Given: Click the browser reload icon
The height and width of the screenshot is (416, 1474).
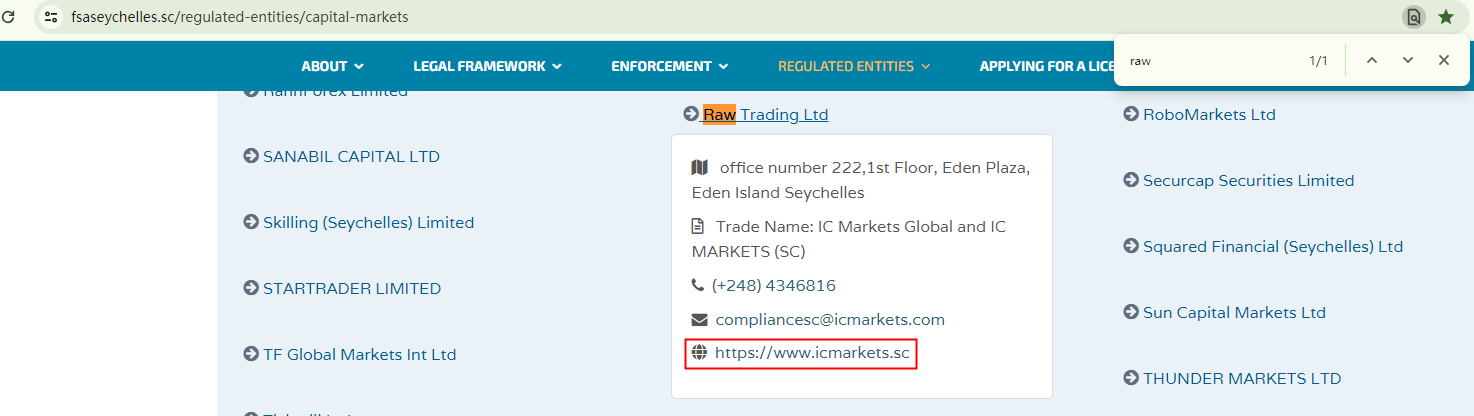Looking at the screenshot, I should point(9,17).
